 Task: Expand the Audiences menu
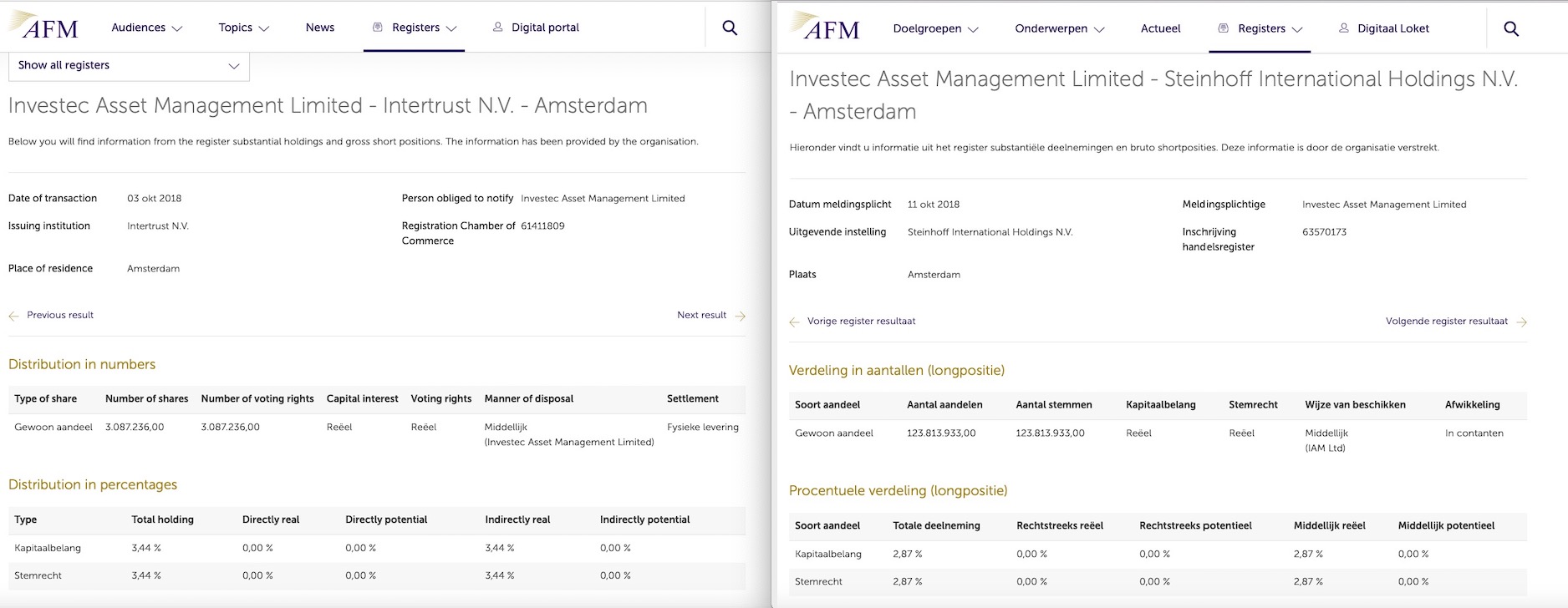(147, 28)
